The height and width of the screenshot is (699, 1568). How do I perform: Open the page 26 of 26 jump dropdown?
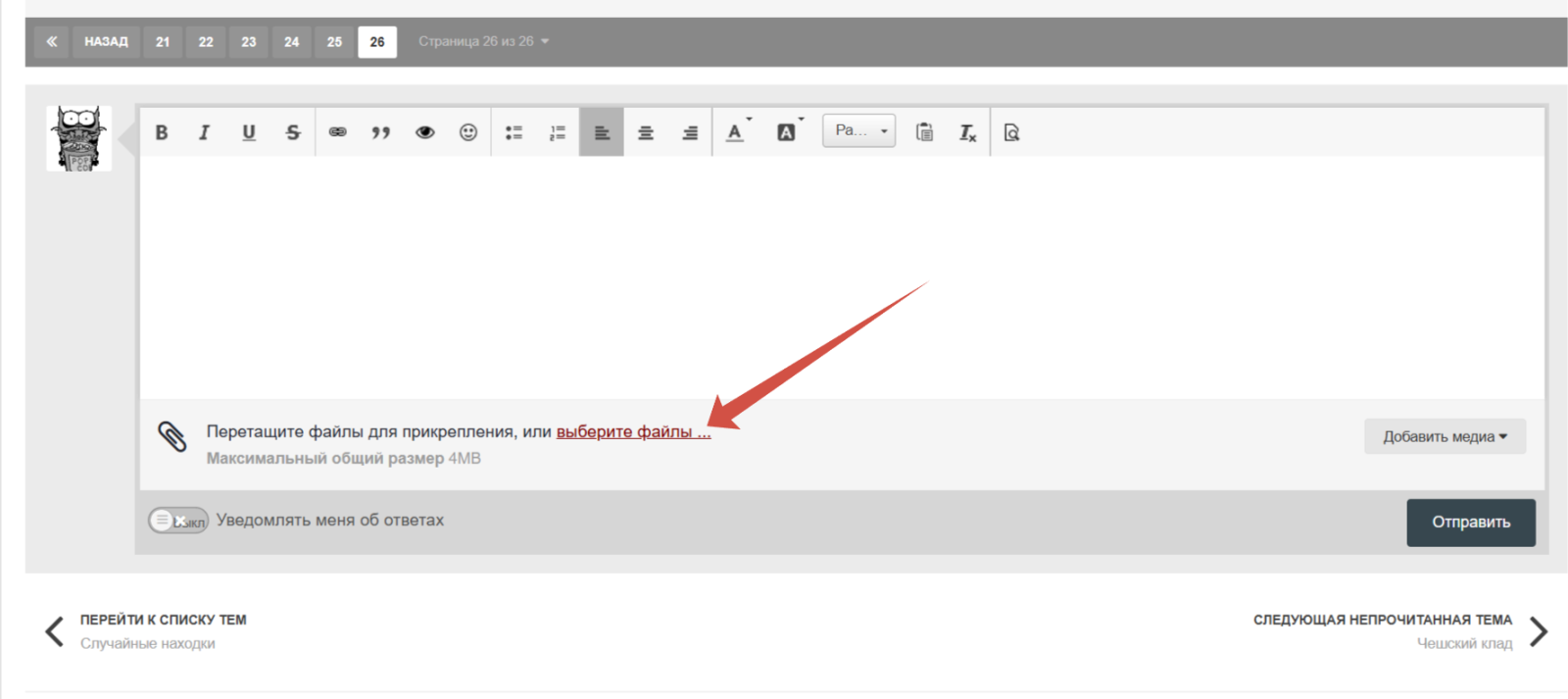pos(483,41)
